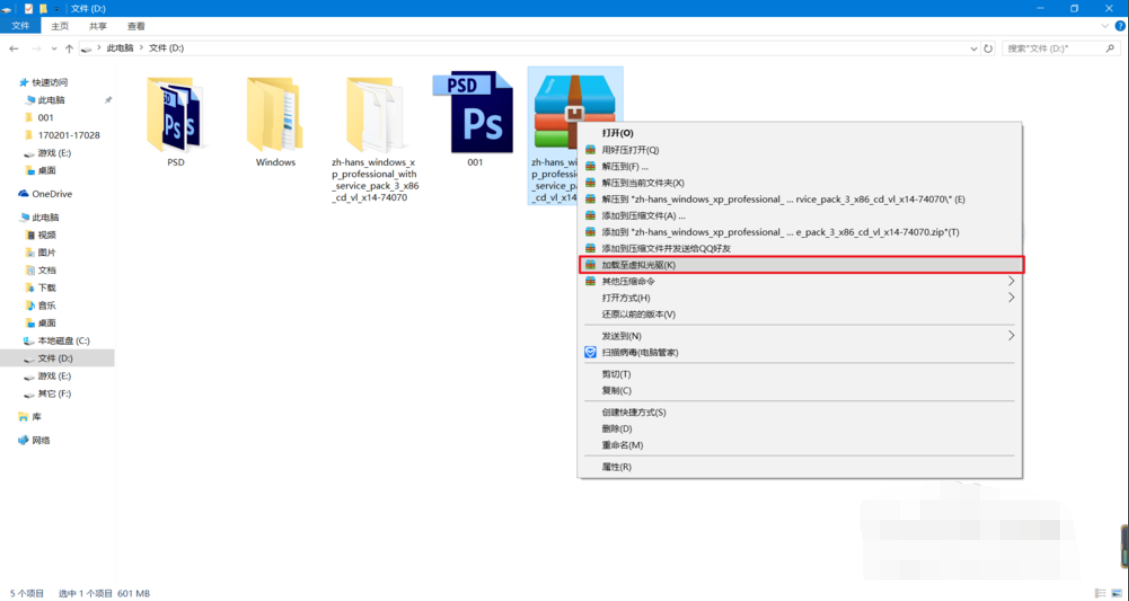This screenshot has width=1129, height=601.
Task: Expand the 发送到(N) submenu arrow
Action: [x=1011, y=336]
